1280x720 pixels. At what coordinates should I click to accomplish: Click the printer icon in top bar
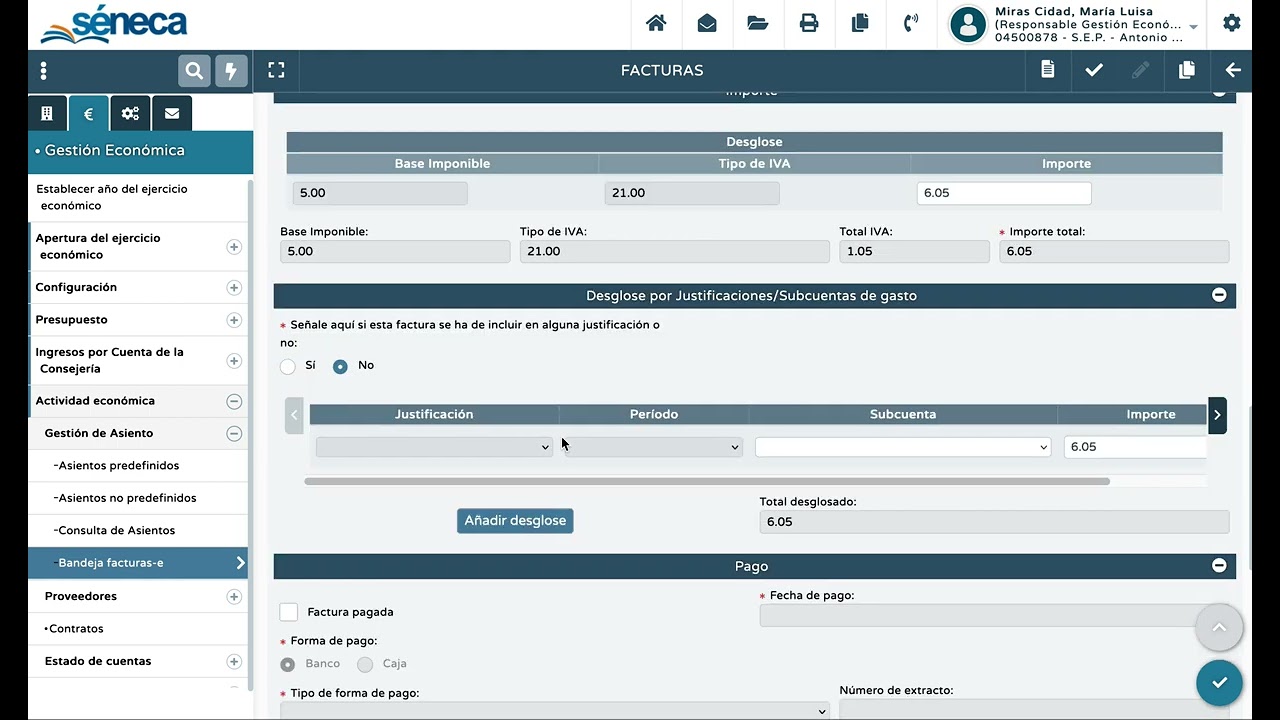click(809, 23)
